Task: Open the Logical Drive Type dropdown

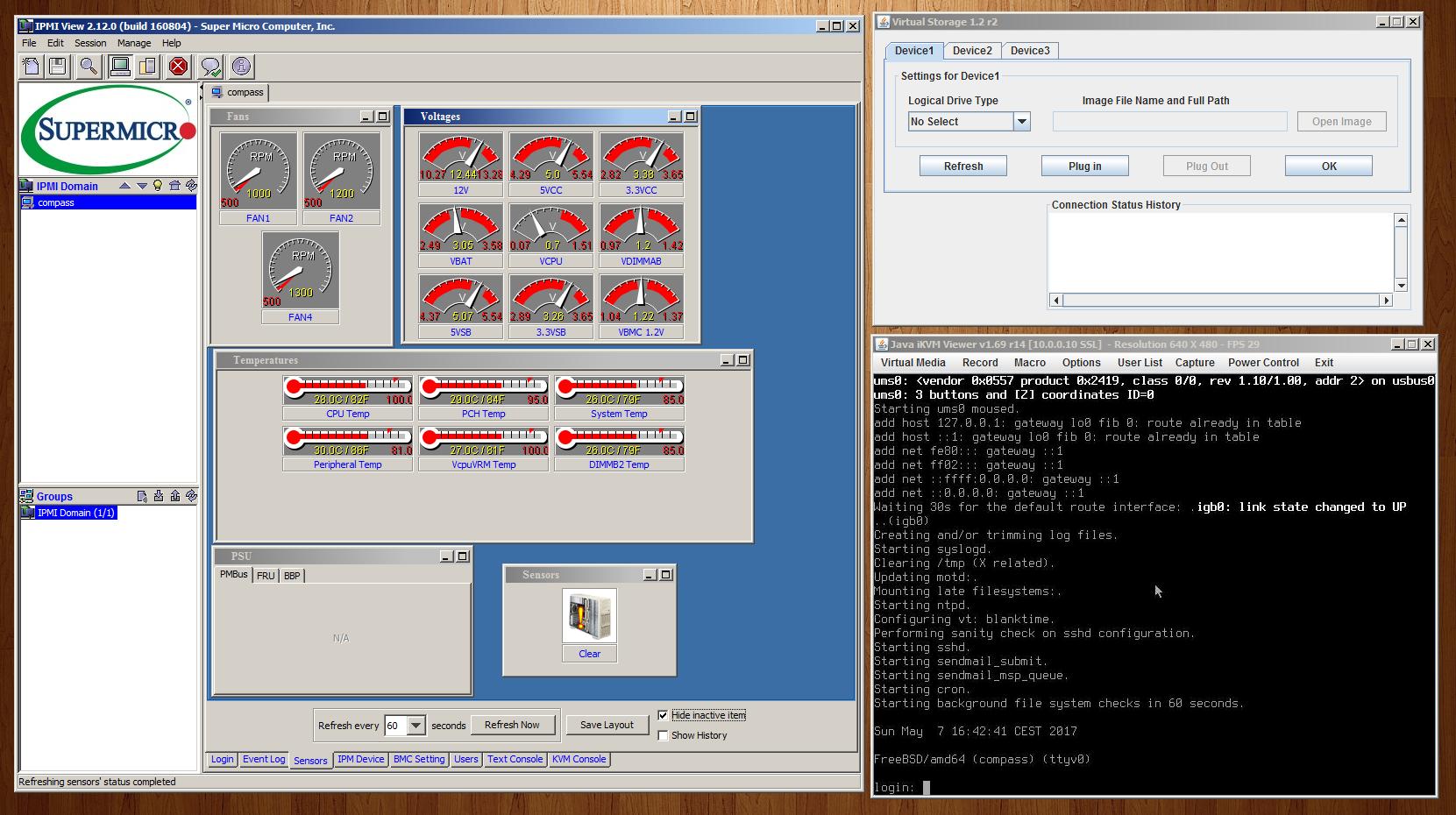Action: (x=1021, y=122)
